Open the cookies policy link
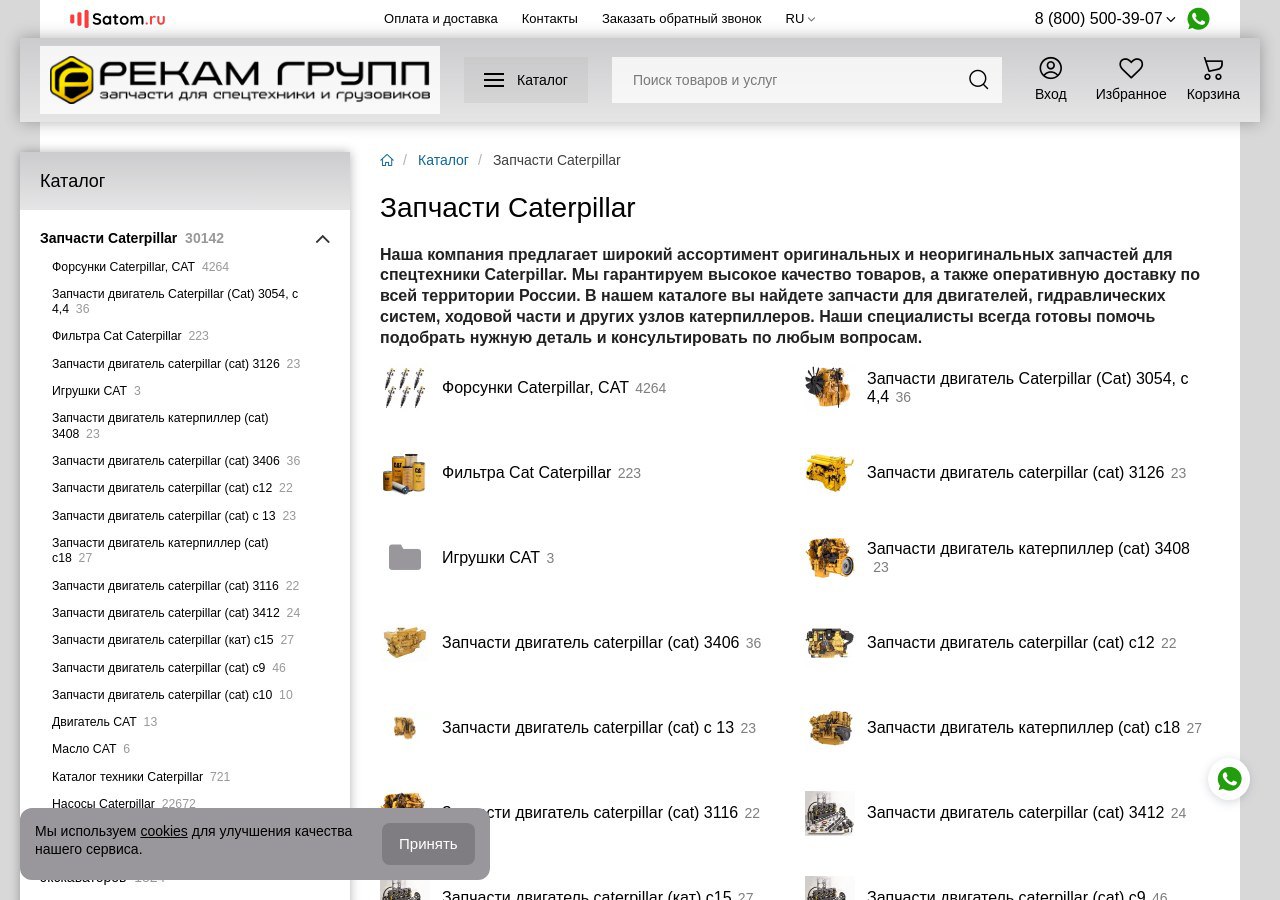1280x900 pixels. coord(164,831)
